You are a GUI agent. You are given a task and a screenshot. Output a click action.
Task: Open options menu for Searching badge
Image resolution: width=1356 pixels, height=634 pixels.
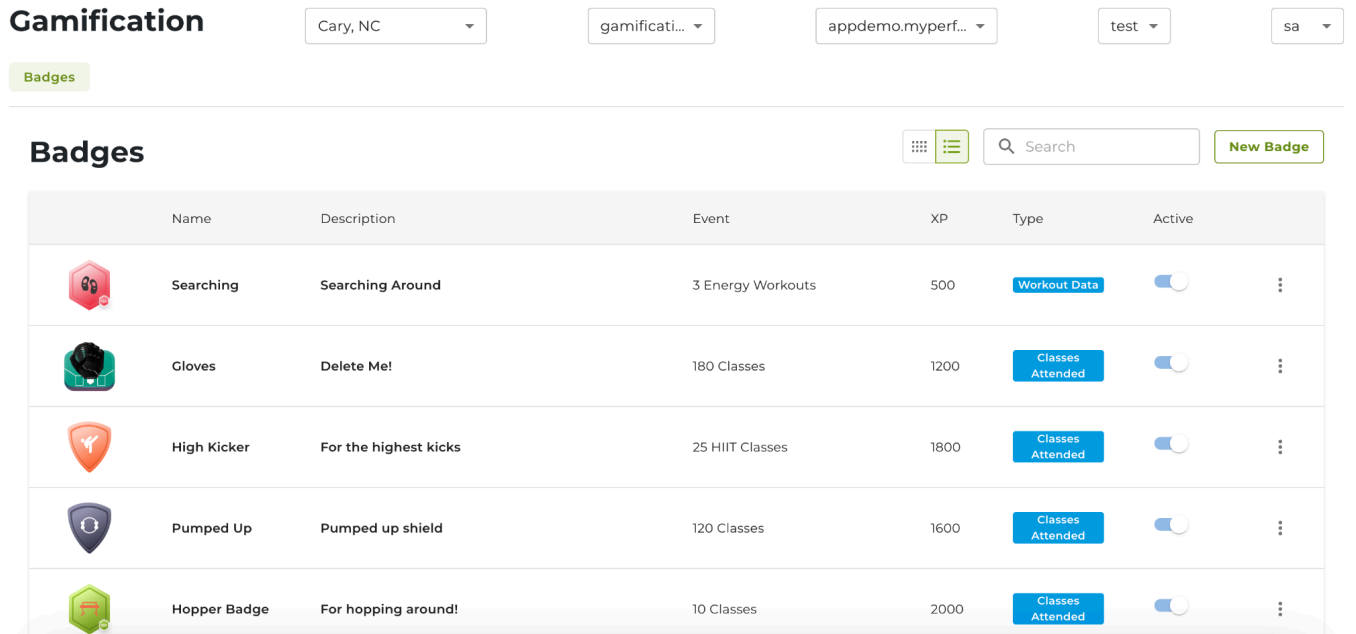[x=1279, y=285]
